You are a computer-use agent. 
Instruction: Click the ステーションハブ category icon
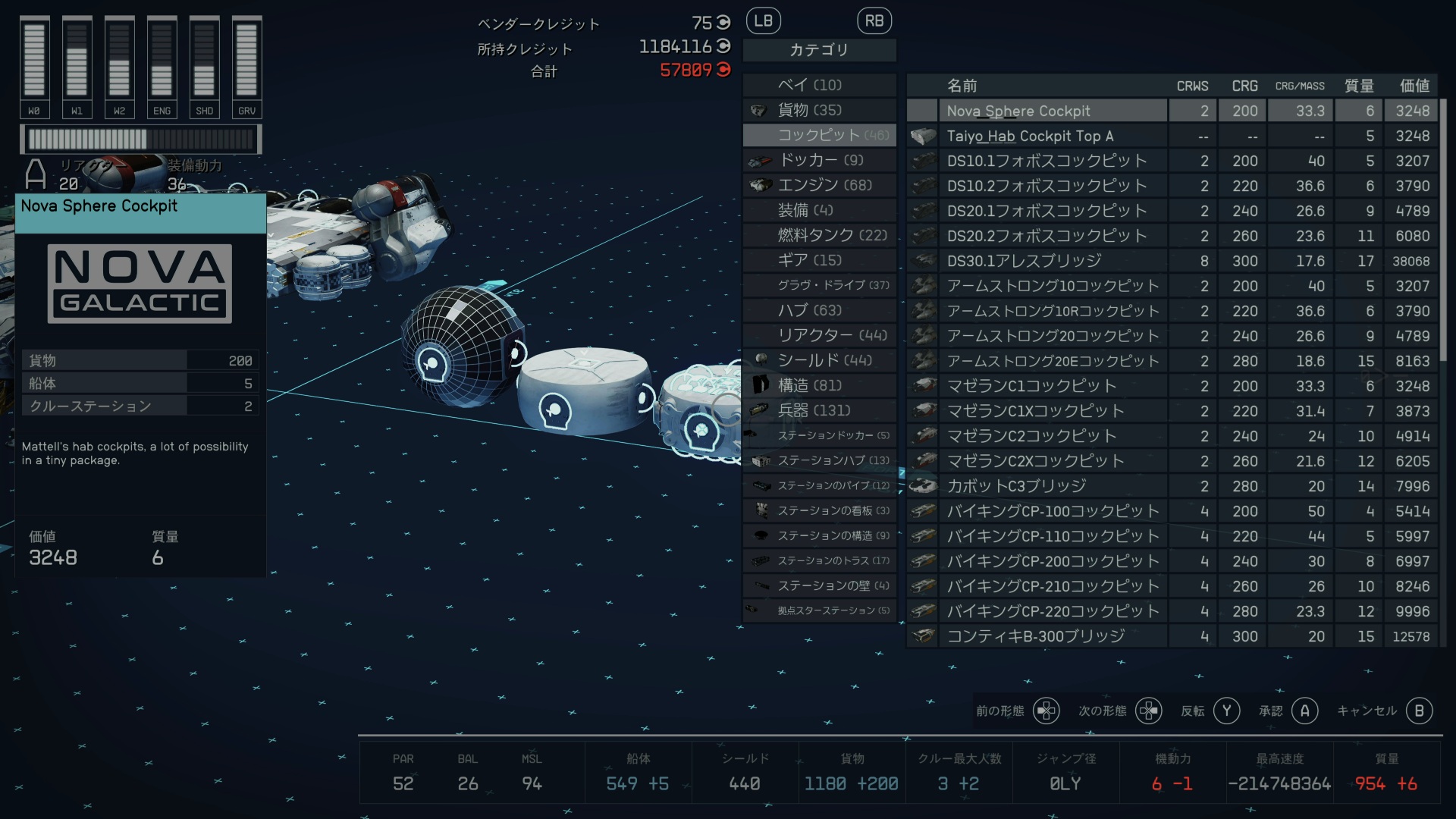761,461
